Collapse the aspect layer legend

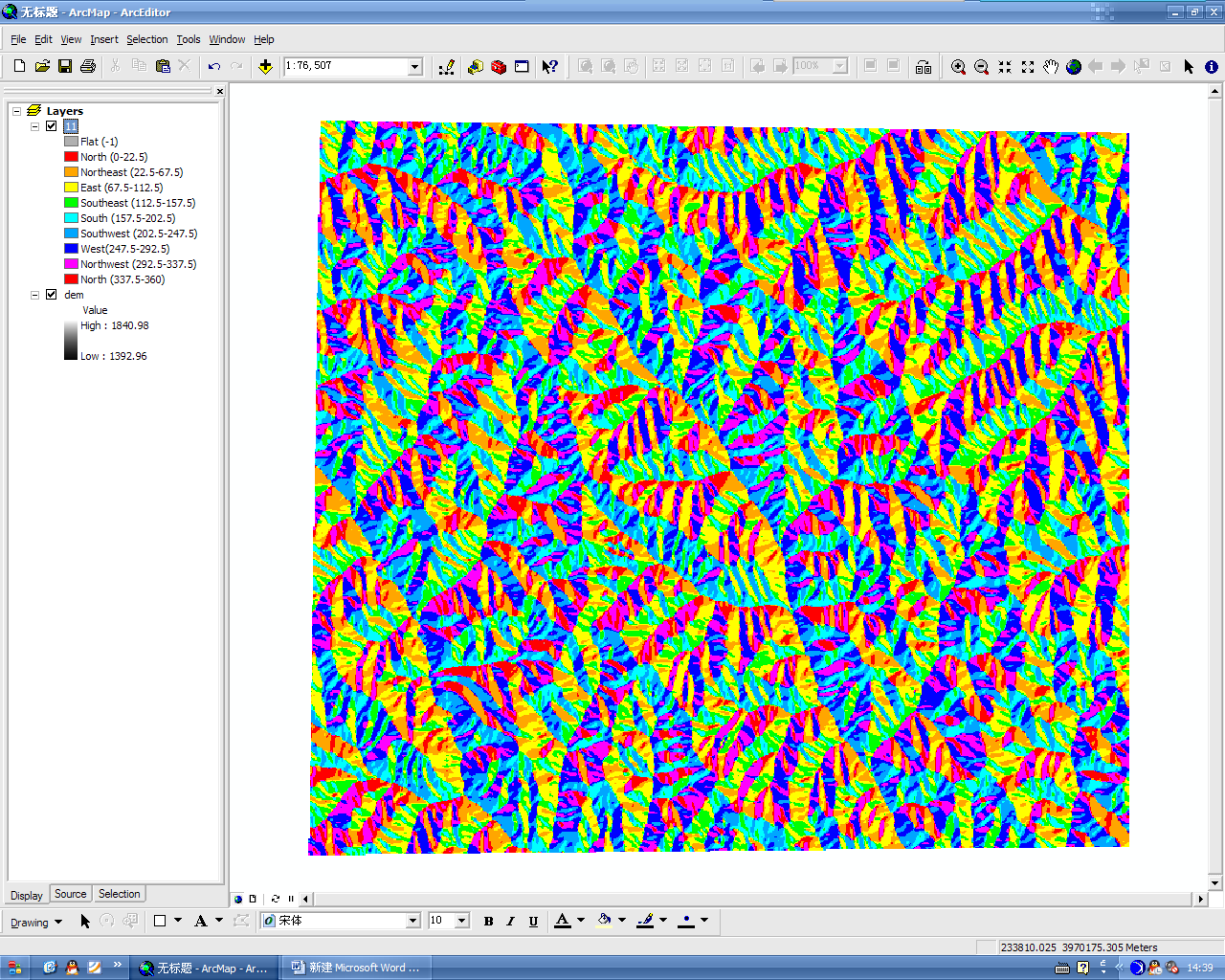pyautogui.click(x=35, y=126)
